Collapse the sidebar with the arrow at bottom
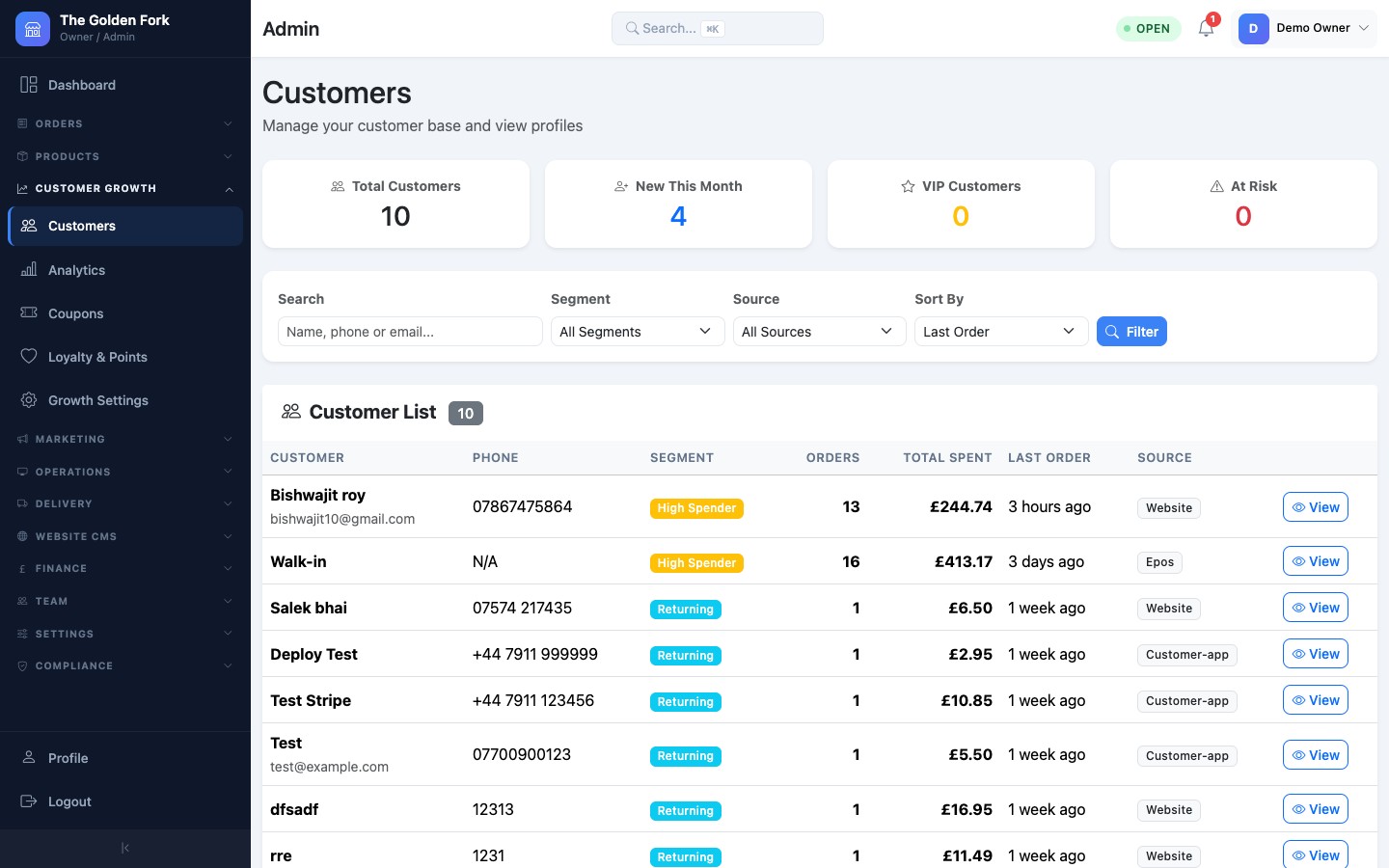Screen dimensions: 1389x868 pyautogui.click(x=124, y=847)
